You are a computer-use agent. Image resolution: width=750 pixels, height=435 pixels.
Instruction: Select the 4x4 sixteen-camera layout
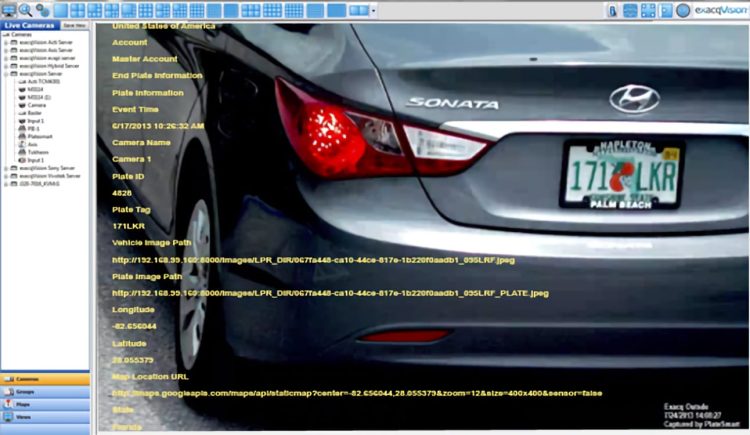(x=197, y=10)
